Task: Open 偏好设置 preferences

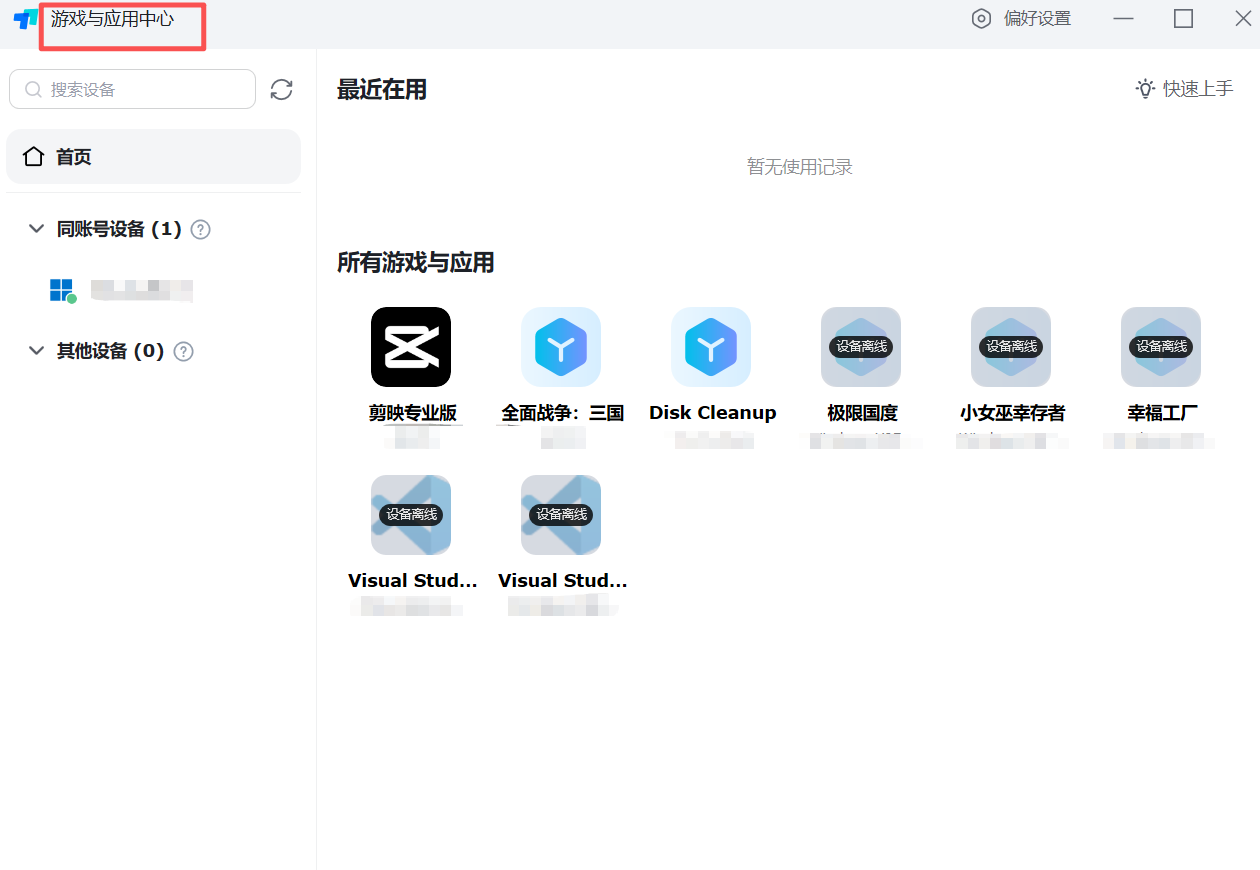Action: pos(1021,19)
